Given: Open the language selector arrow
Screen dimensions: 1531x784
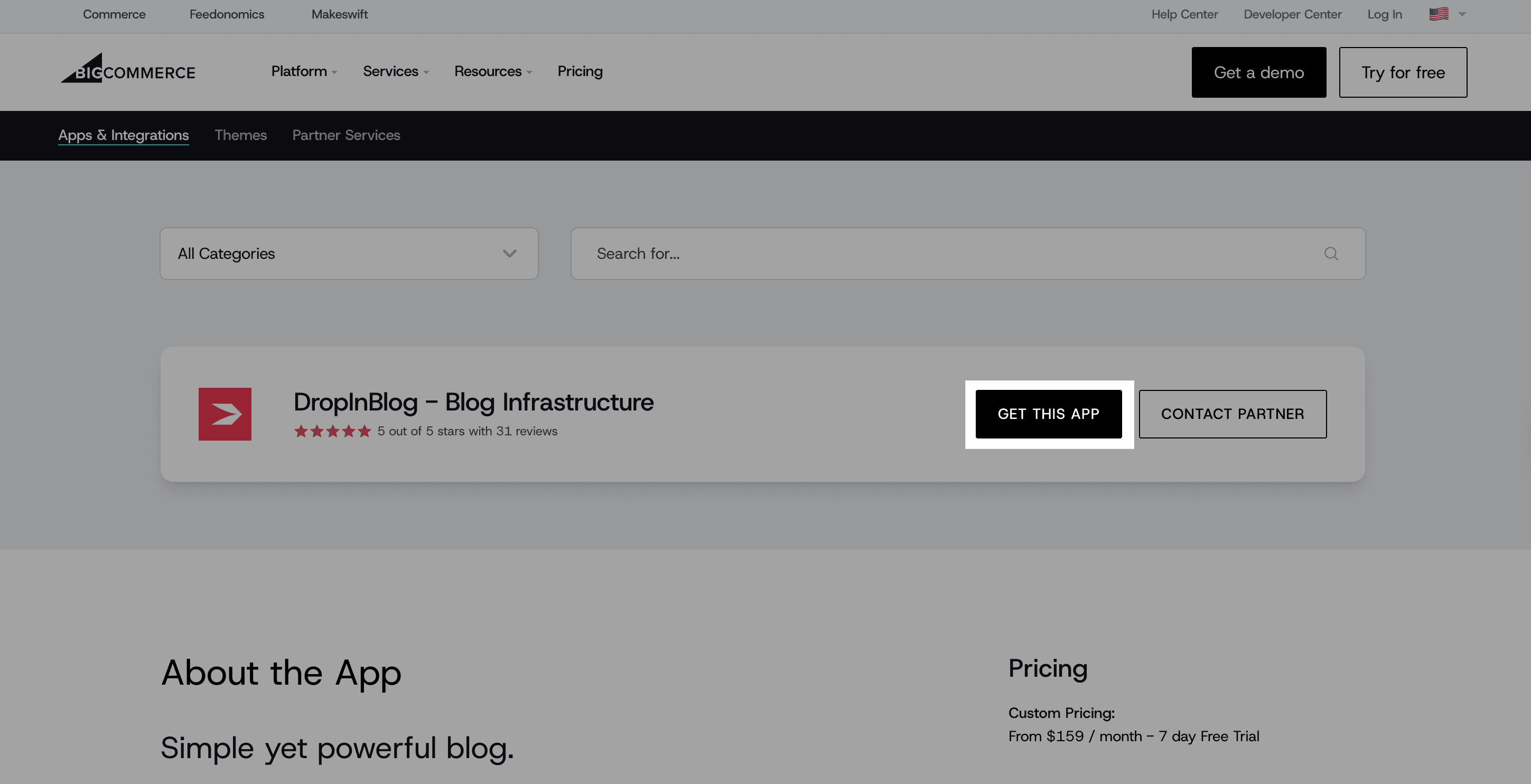Looking at the screenshot, I should (1462, 14).
